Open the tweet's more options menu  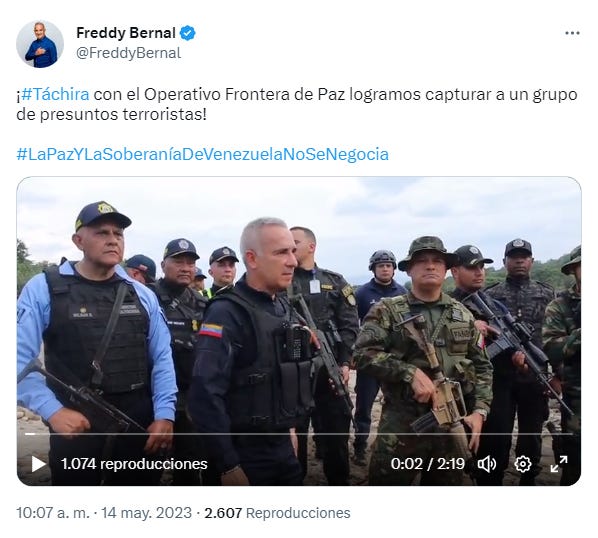coord(572,34)
